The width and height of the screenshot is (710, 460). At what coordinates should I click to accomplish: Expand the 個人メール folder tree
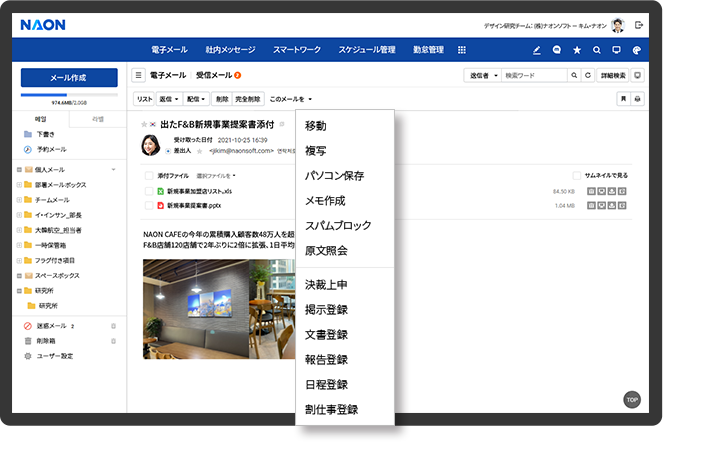click(18, 170)
